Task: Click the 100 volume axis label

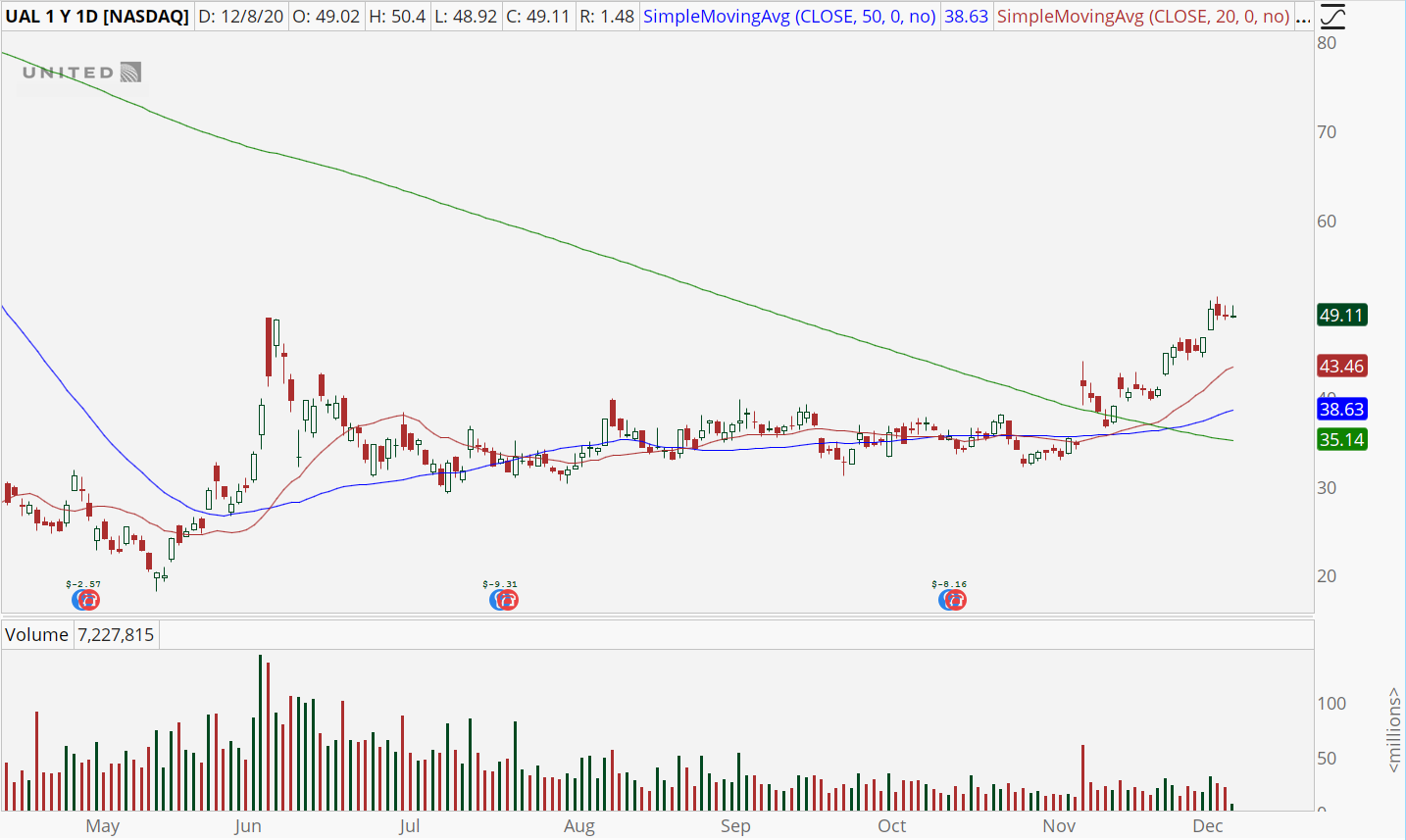Action: coord(1331,704)
